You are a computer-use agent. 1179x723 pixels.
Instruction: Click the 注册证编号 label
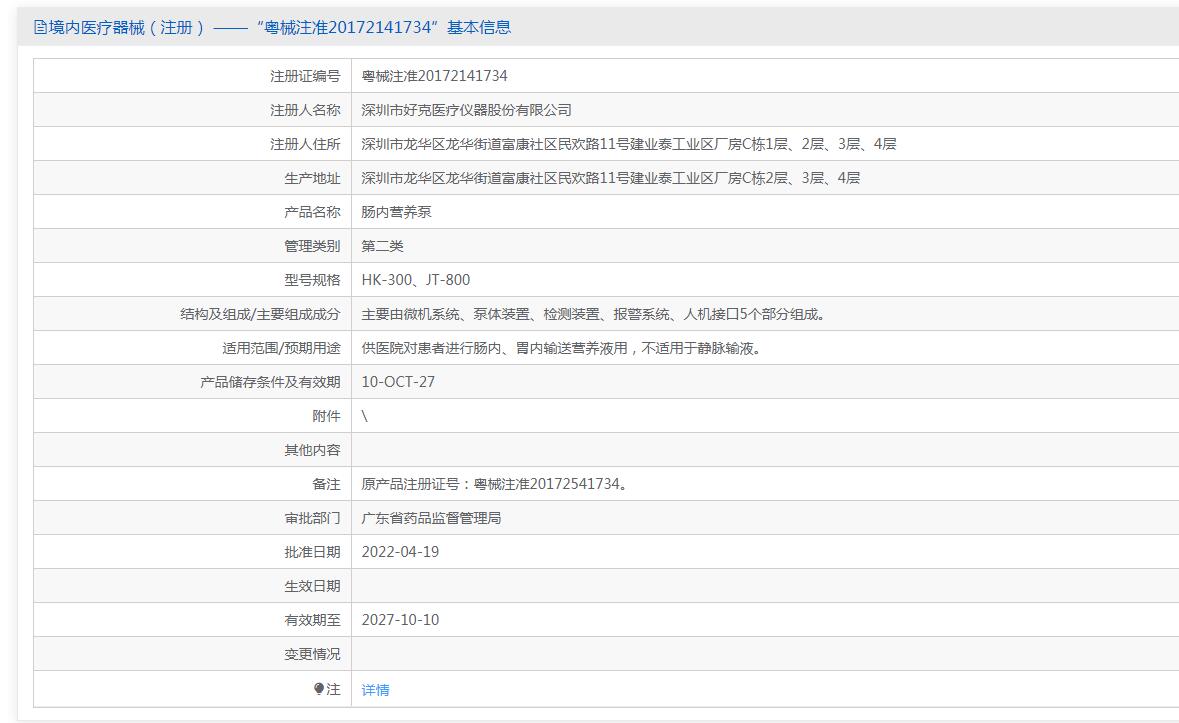tap(305, 76)
